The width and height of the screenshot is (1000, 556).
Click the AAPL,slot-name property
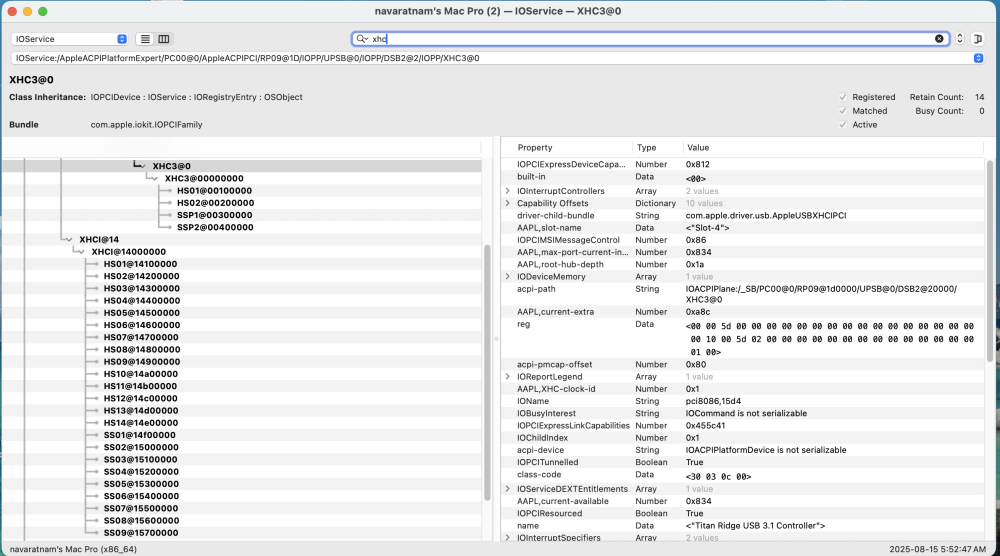pos(549,228)
